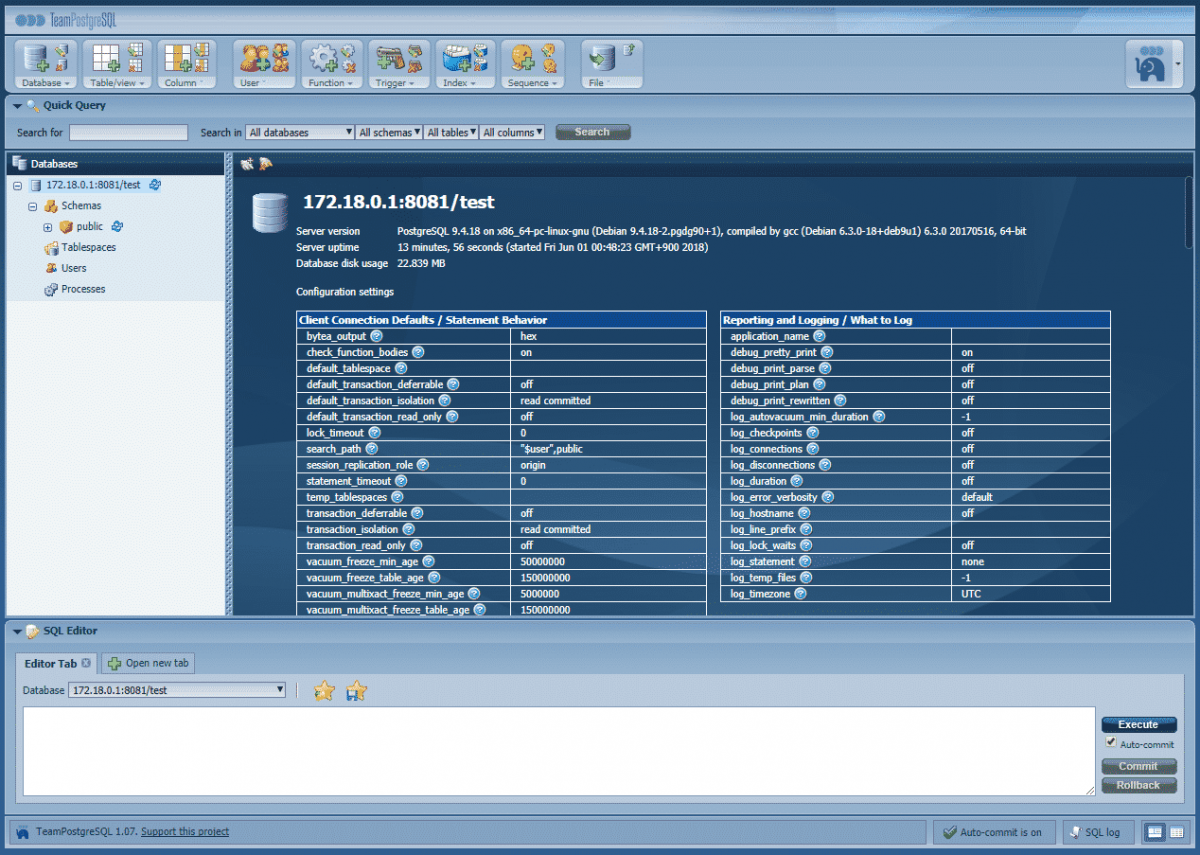
Task: Click inside the SQL editor text area
Action: pos(559,751)
